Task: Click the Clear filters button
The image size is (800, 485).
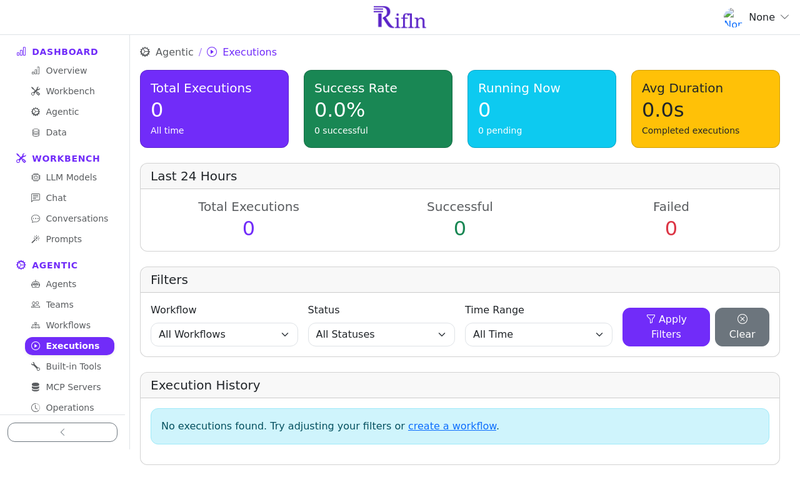Action: point(742,327)
